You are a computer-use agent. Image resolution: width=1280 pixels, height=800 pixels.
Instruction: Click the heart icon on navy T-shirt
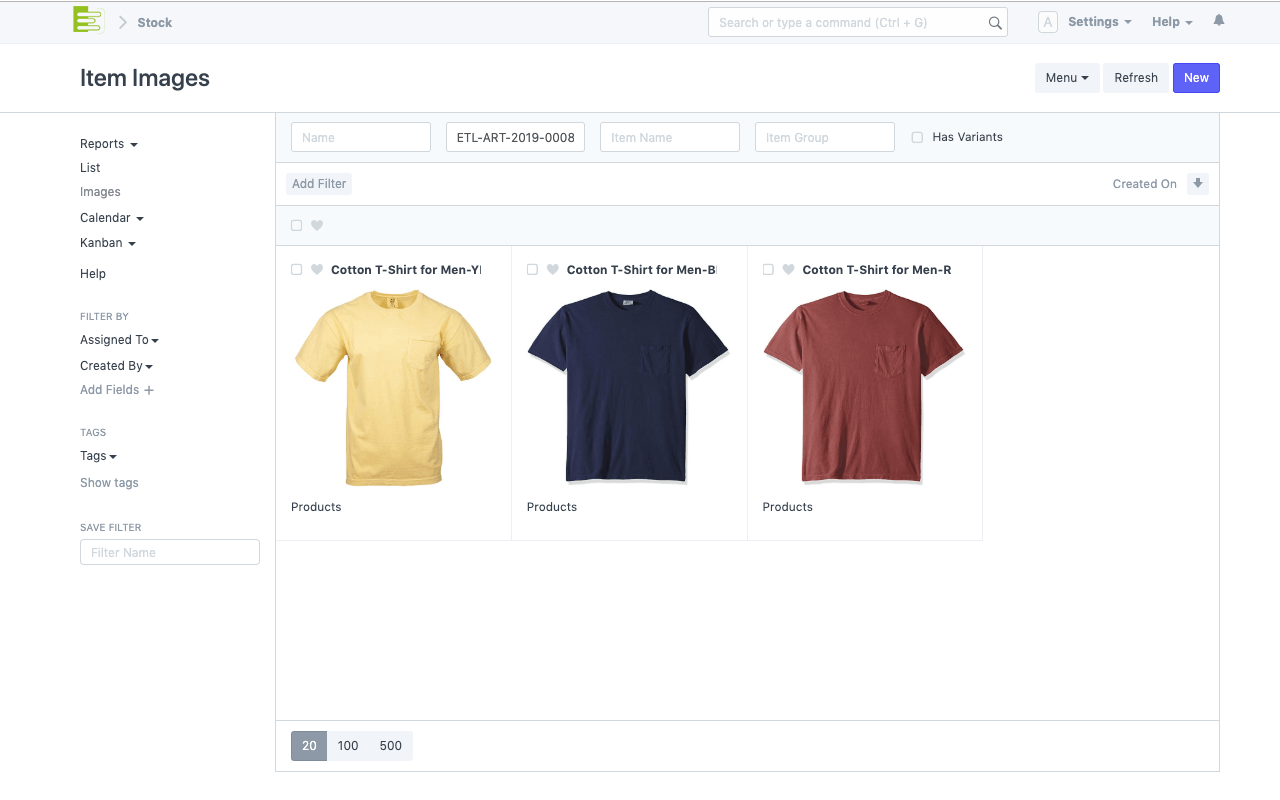click(x=553, y=270)
